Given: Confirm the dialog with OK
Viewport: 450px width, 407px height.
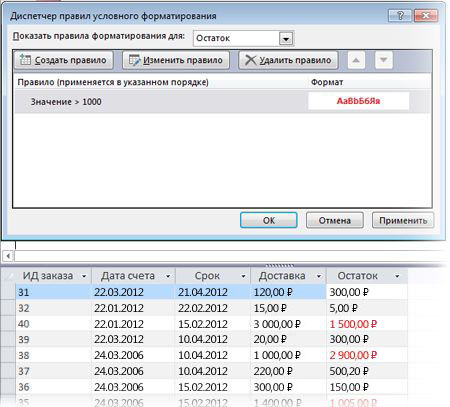Looking at the screenshot, I should click(x=269, y=220).
